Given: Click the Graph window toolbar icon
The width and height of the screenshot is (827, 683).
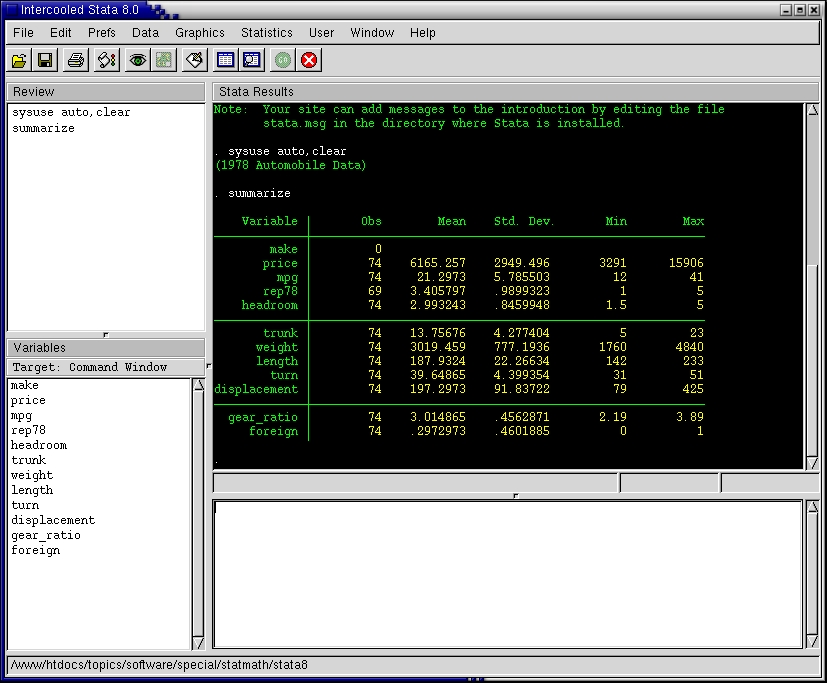Looking at the screenshot, I should pos(164,60).
